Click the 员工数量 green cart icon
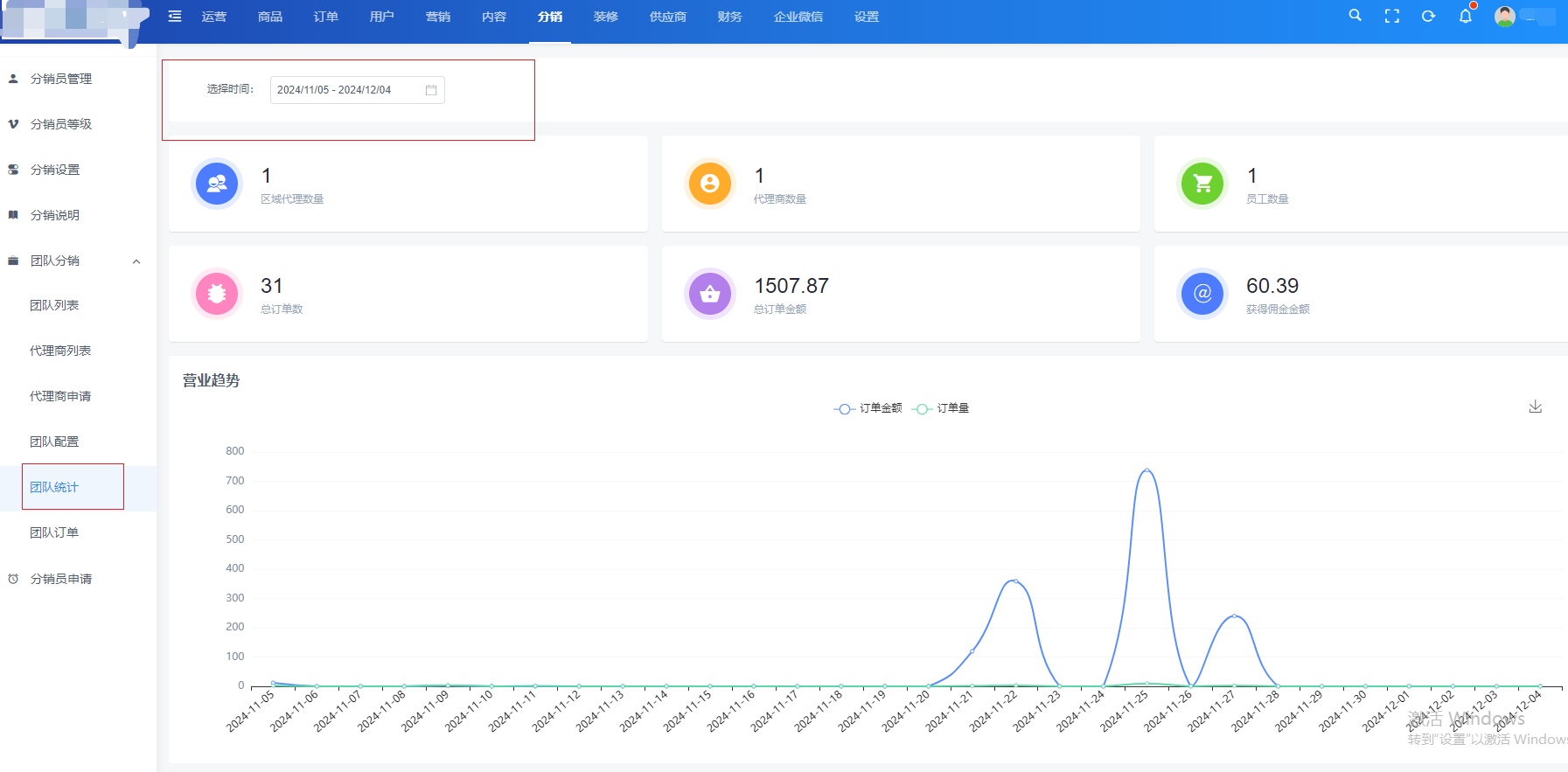This screenshot has width=1568, height=772. [x=1202, y=184]
